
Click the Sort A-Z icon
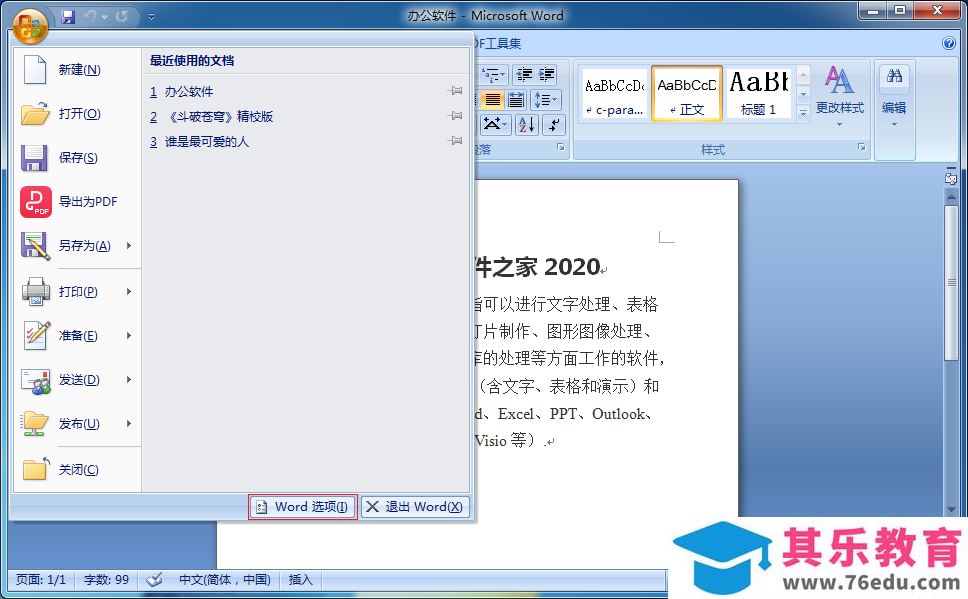pyautogui.click(x=527, y=125)
